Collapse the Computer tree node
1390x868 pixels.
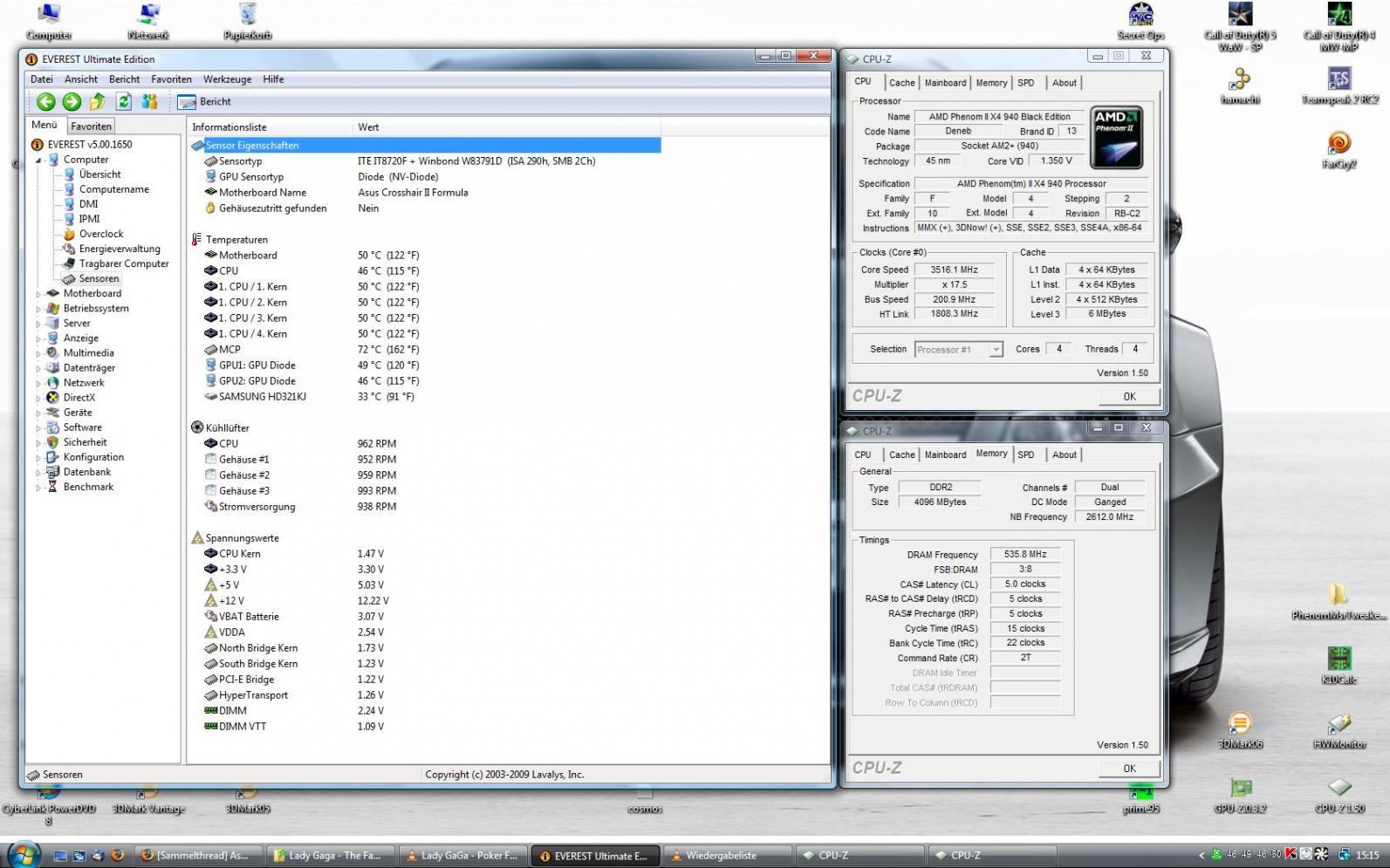coord(38,161)
